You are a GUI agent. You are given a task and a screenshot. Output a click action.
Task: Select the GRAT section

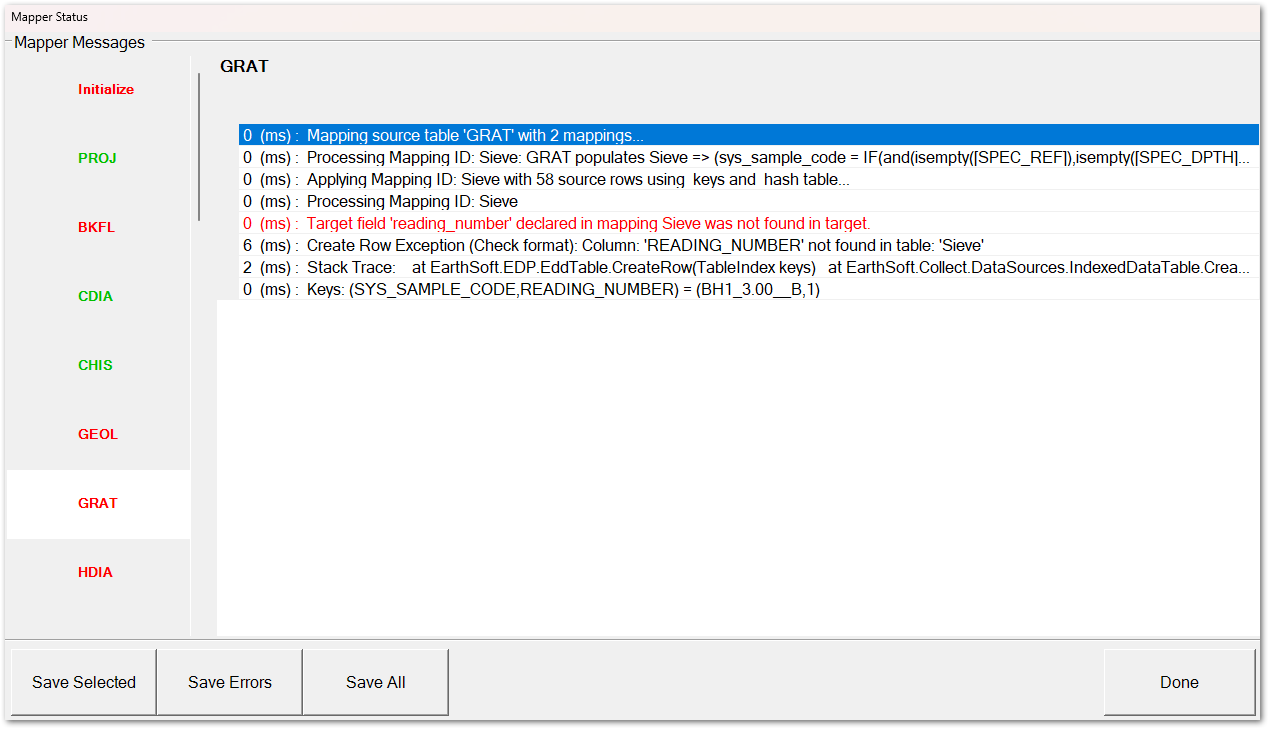(97, 503)
